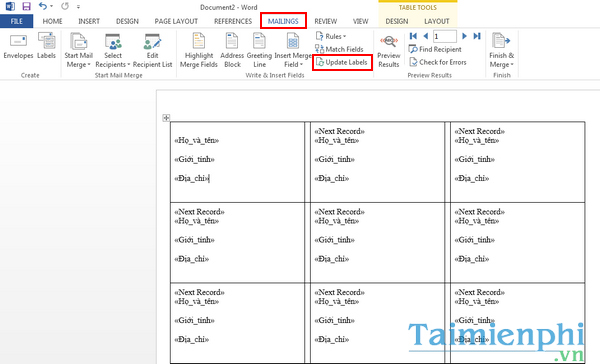Open Table Tools LAYOUT tab
600x364 pixels.
point(437,21)
